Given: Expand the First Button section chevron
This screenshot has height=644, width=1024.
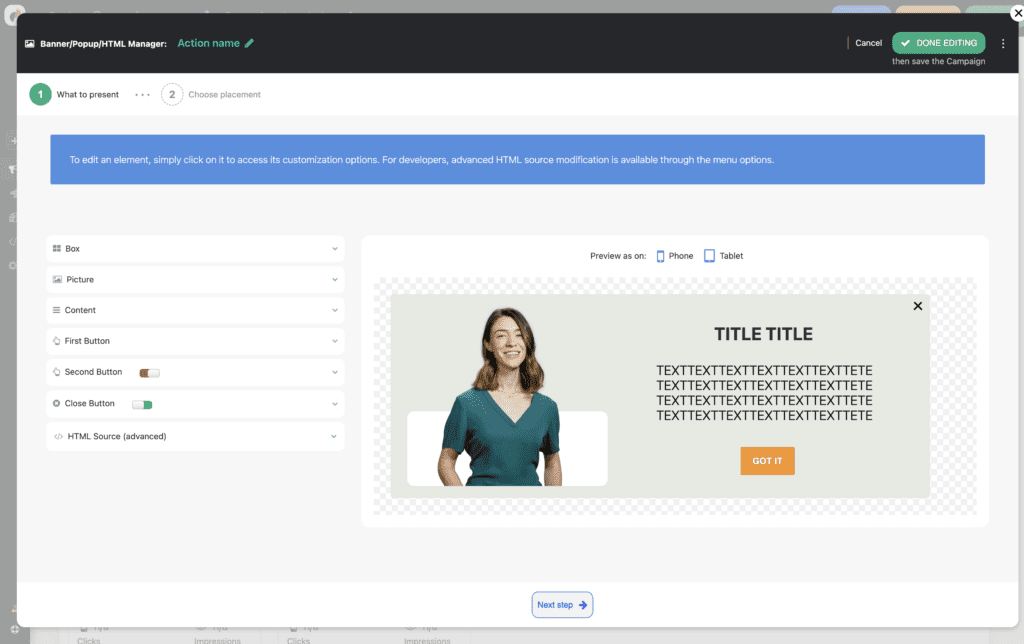Looking at the screenshot, I should [x=335, y=341].
